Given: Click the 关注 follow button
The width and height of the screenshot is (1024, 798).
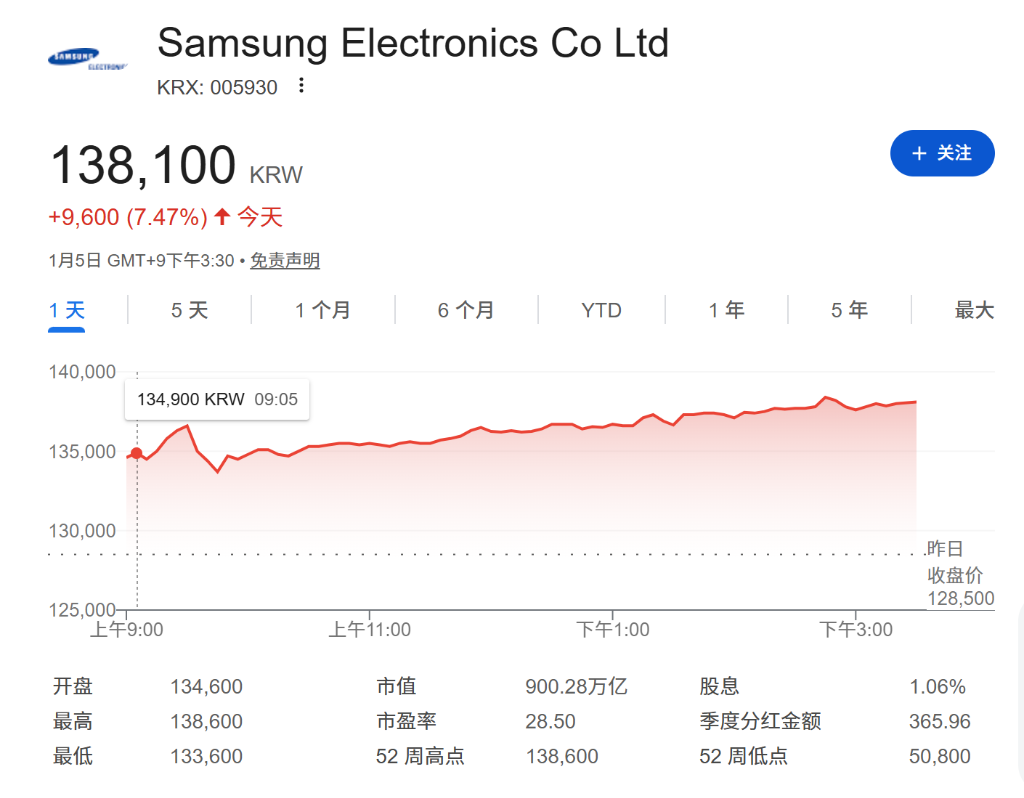Looking at the screenshot, I should (x=942, y=153).
